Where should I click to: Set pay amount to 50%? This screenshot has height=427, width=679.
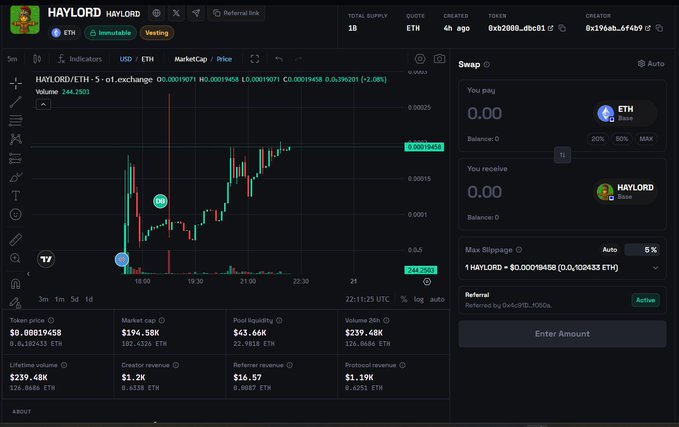tap(622, 139)
